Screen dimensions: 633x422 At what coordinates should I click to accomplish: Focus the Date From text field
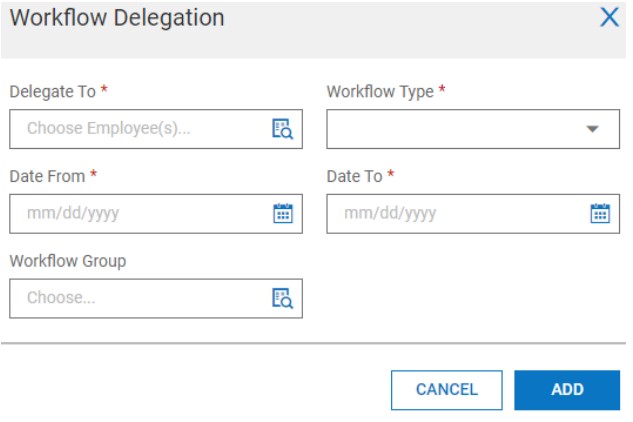point(140,213)
